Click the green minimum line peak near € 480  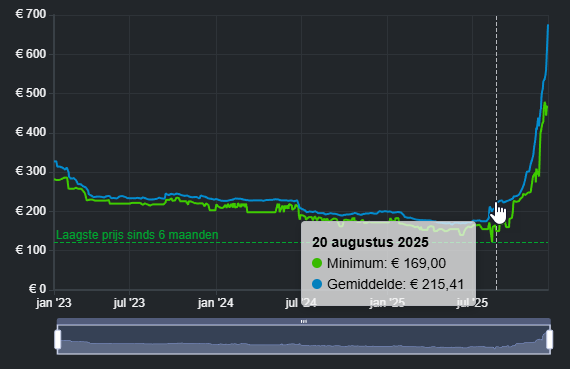tap(545, 103)
